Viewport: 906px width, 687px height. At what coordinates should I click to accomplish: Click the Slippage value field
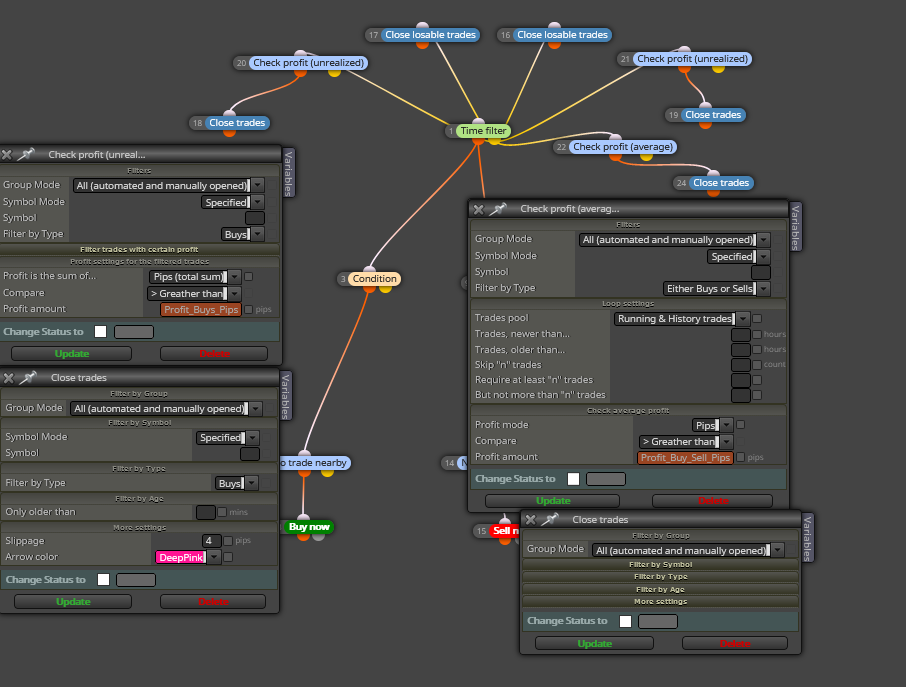(211, 541)
